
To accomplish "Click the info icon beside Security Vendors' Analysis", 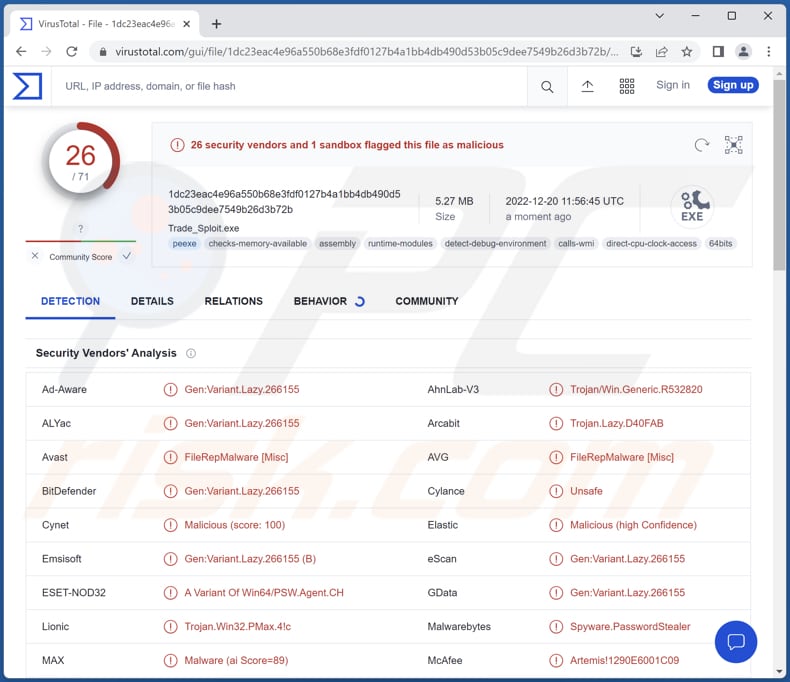I will pyautogui.click(x=191, y=353).
